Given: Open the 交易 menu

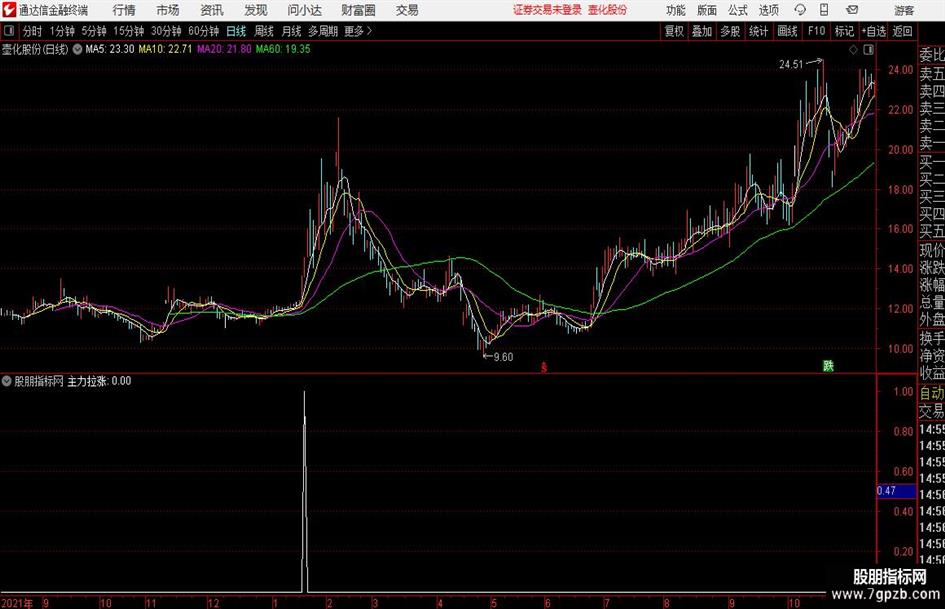Looking at the screenshot, I should point(407,10).
